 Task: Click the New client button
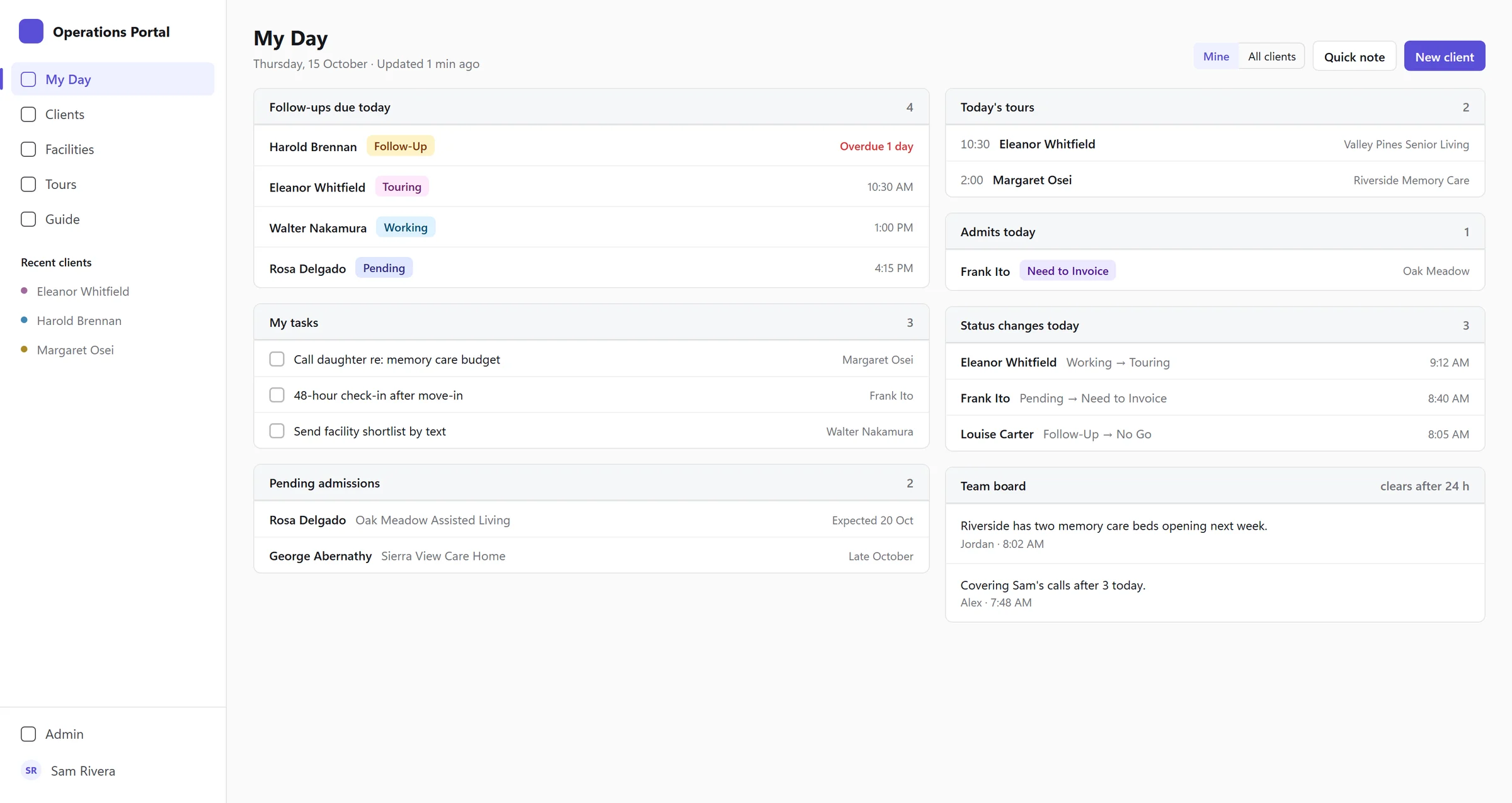tap(1445, 57)
